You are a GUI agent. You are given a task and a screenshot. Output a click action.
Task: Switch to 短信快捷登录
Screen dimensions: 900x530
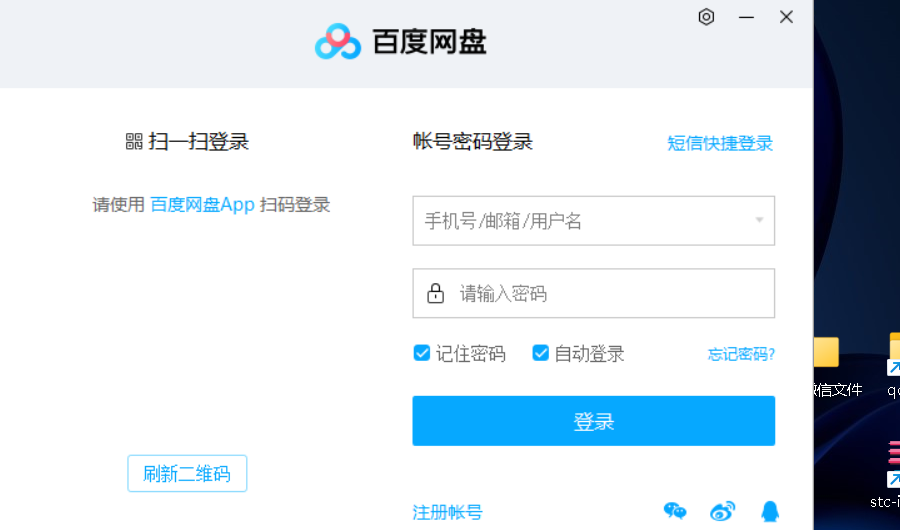720,143
